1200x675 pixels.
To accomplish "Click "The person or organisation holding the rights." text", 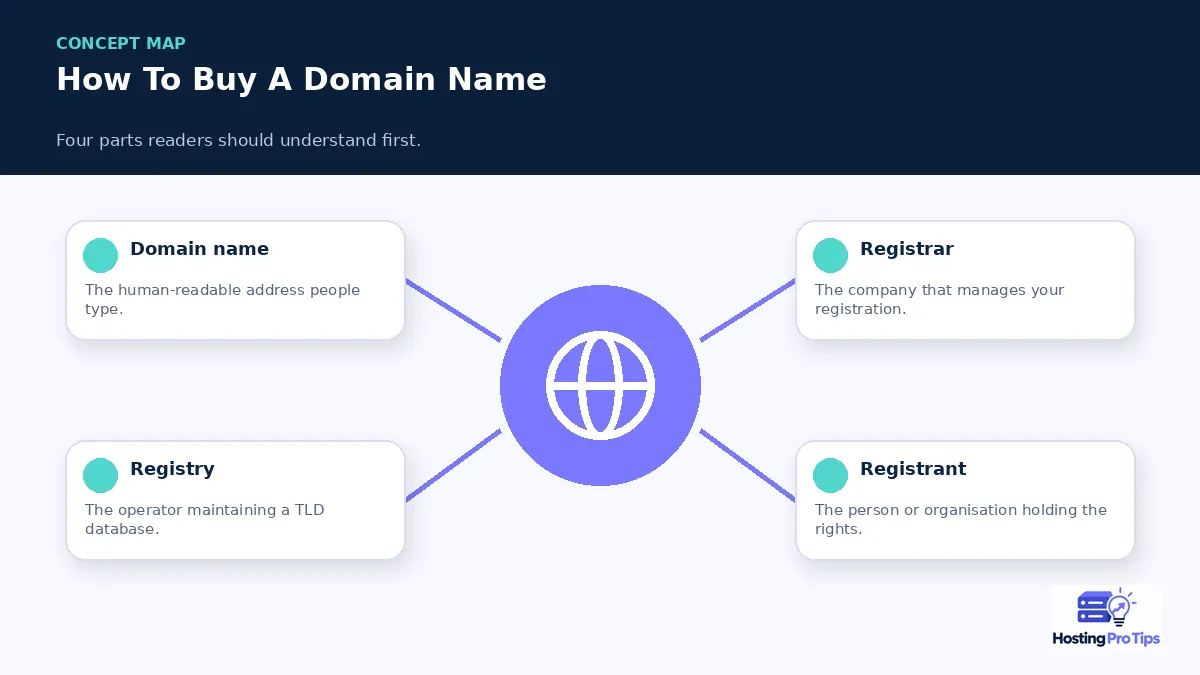I will coord(961,519).
